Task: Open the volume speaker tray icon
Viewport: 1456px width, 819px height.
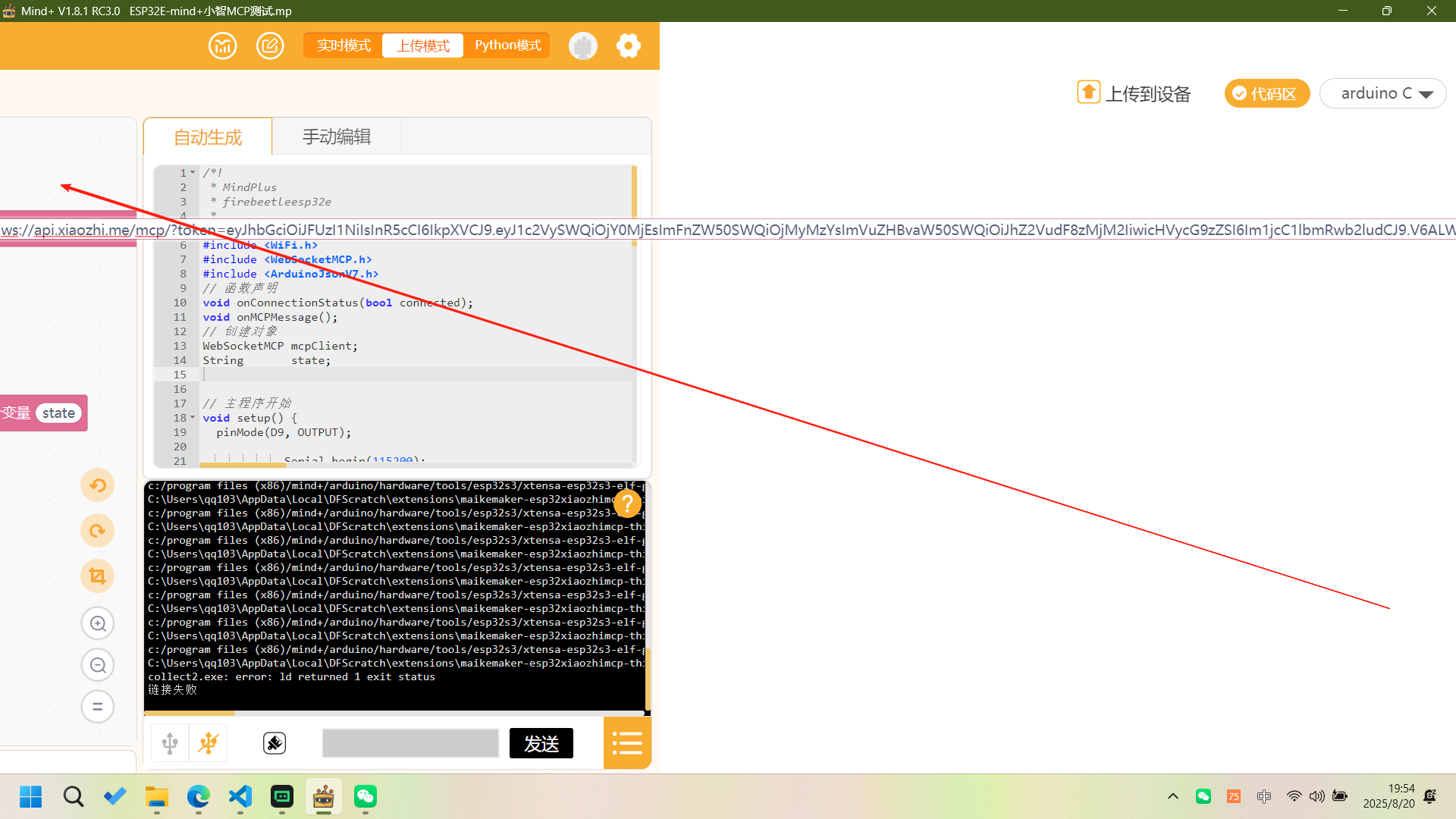Action: click(x=1316, y=796)
